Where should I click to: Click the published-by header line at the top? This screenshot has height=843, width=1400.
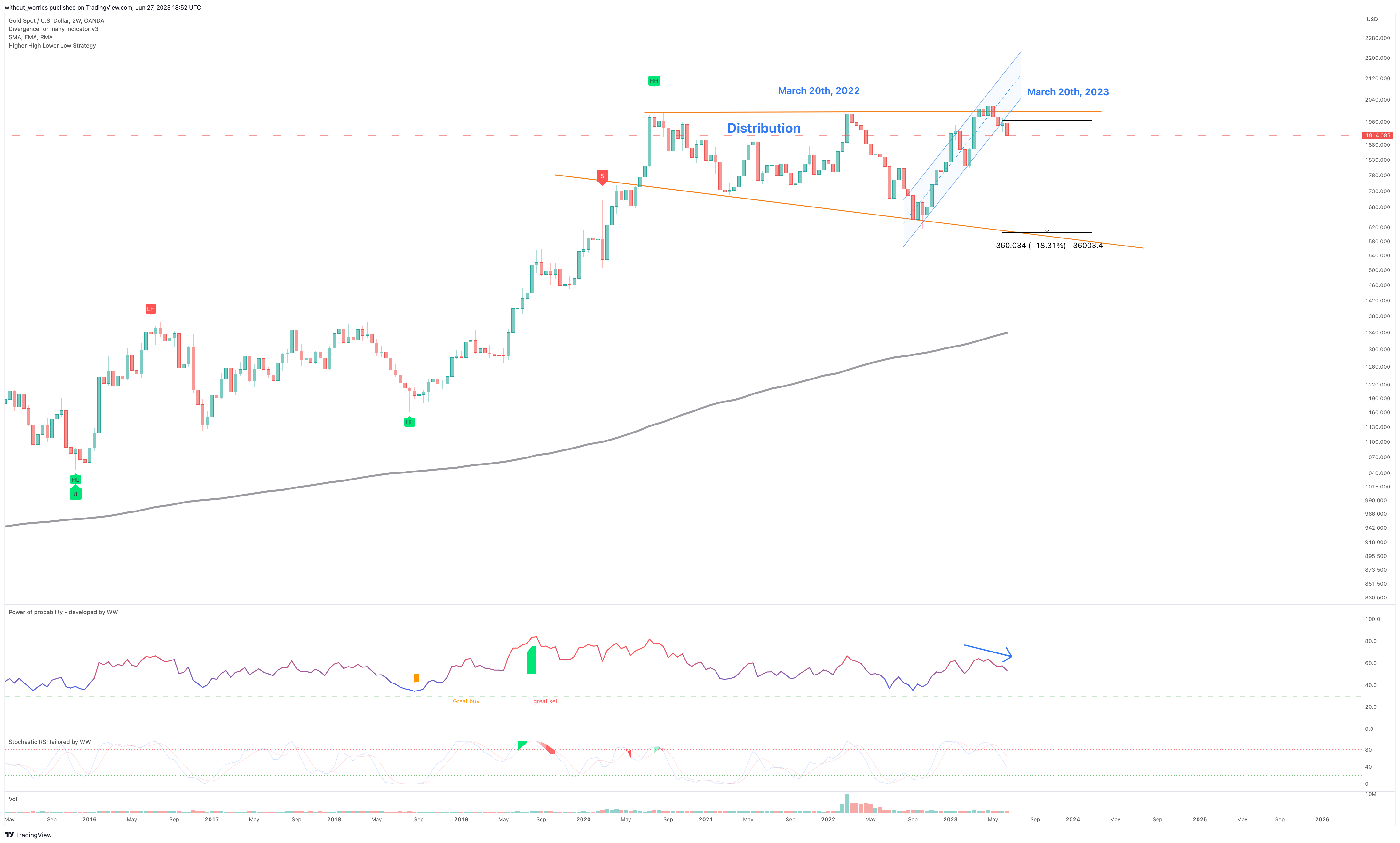point(103,7)
